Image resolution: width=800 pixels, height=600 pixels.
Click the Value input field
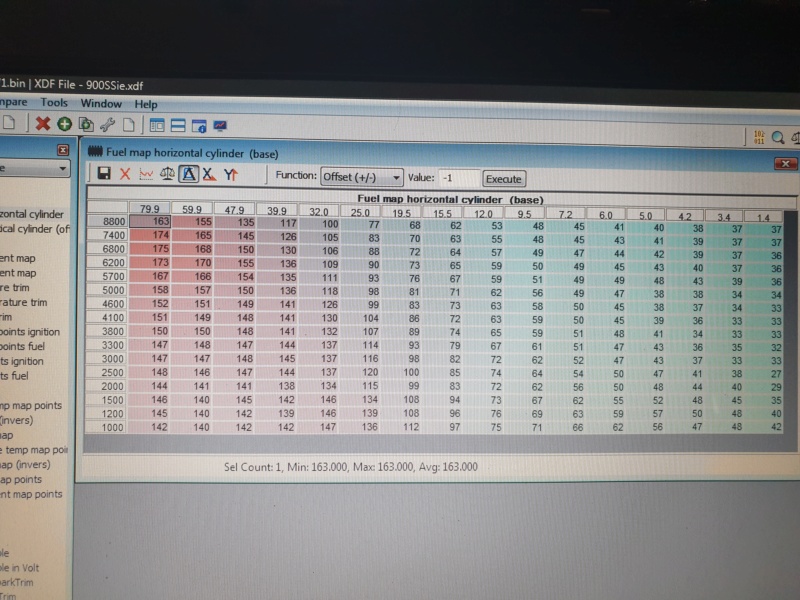pos(460,178)
